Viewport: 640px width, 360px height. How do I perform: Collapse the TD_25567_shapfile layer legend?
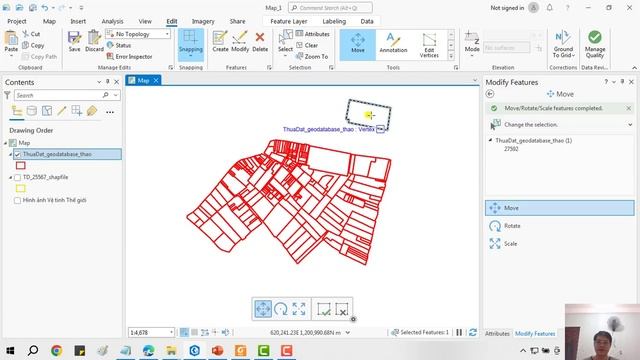click(11, 177)
